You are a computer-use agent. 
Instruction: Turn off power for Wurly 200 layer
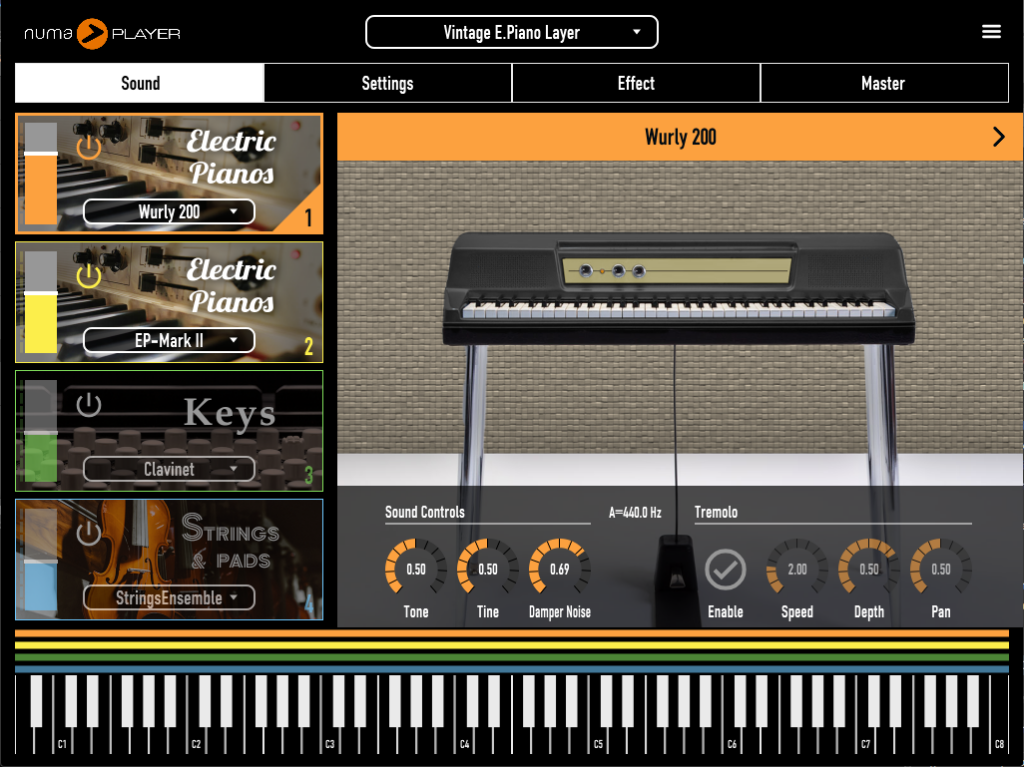pos(89,148)
